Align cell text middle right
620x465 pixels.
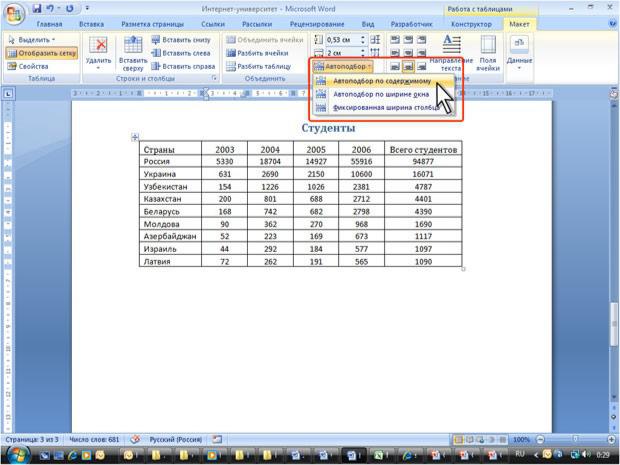tap(422, 53)
